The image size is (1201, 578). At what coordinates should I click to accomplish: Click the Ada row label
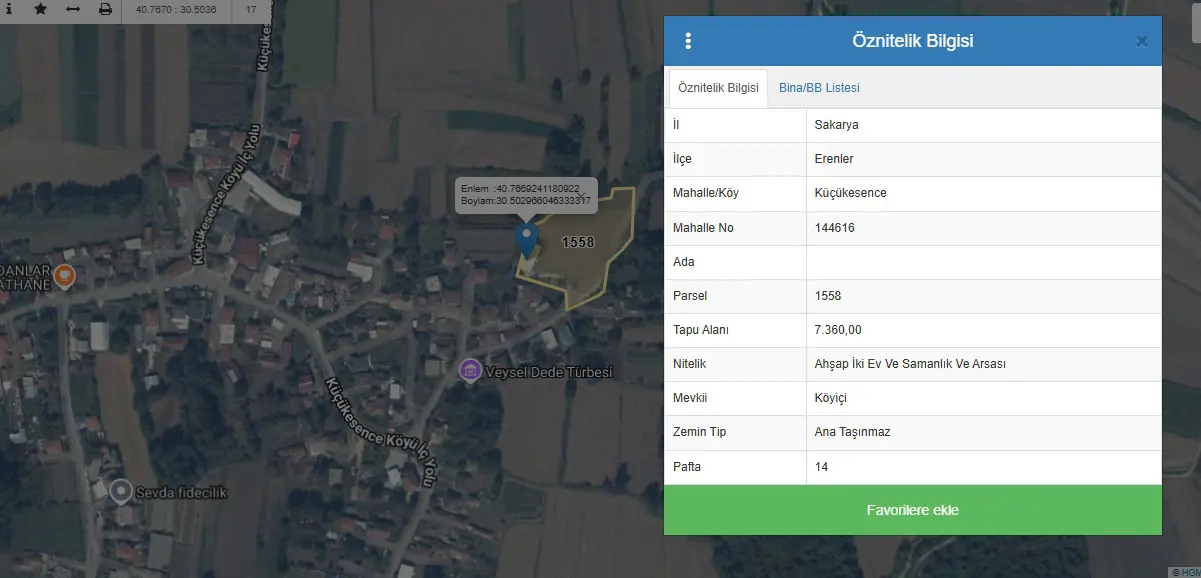click(x=684, y=262)
